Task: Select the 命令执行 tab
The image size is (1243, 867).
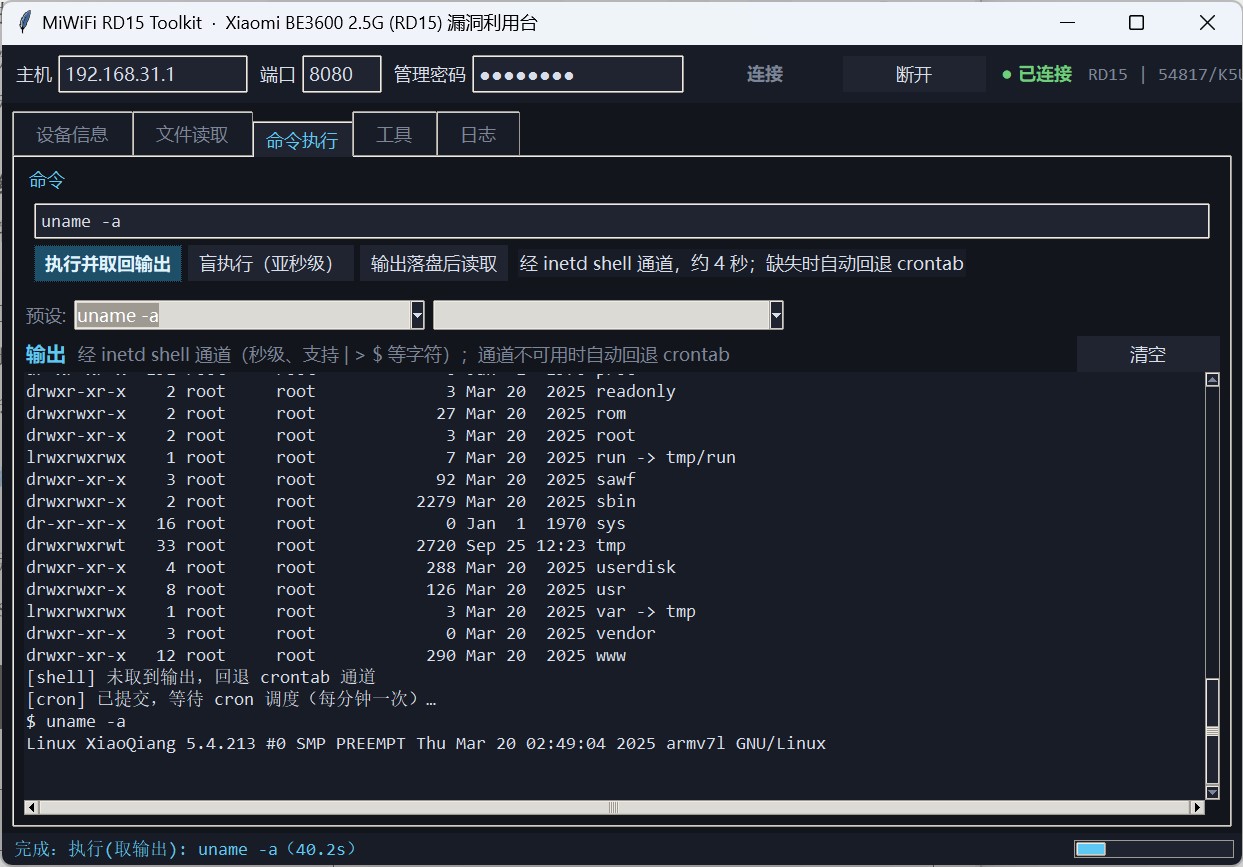Action: [302, 140]
